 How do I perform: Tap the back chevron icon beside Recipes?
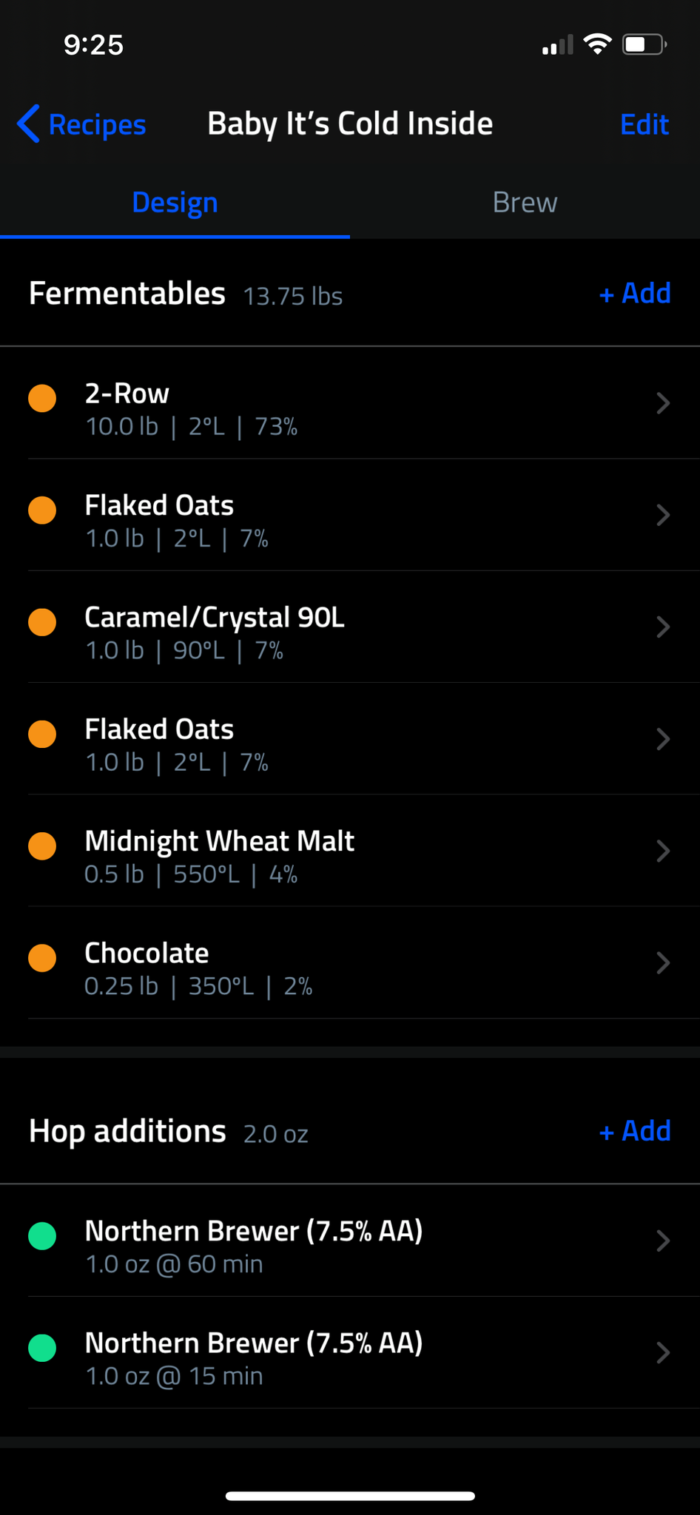pyautogui.click(x=28, y=125)
